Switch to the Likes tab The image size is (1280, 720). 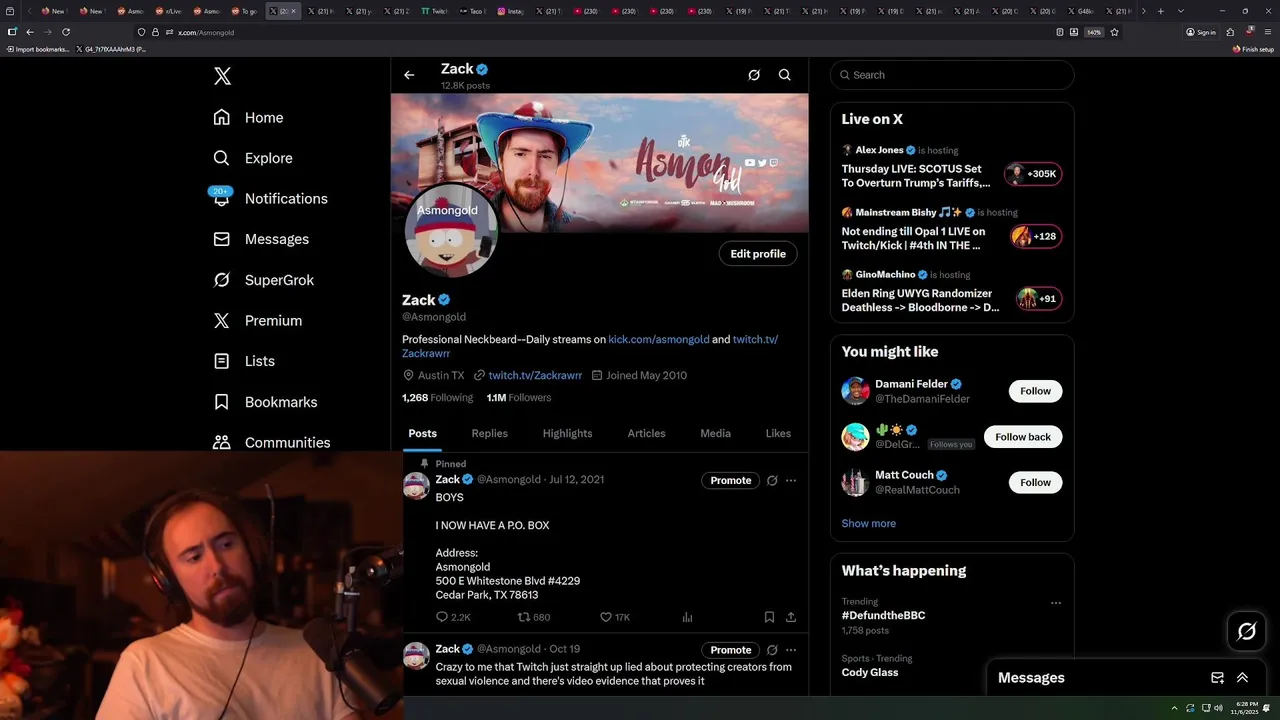(x=778, y=433)
